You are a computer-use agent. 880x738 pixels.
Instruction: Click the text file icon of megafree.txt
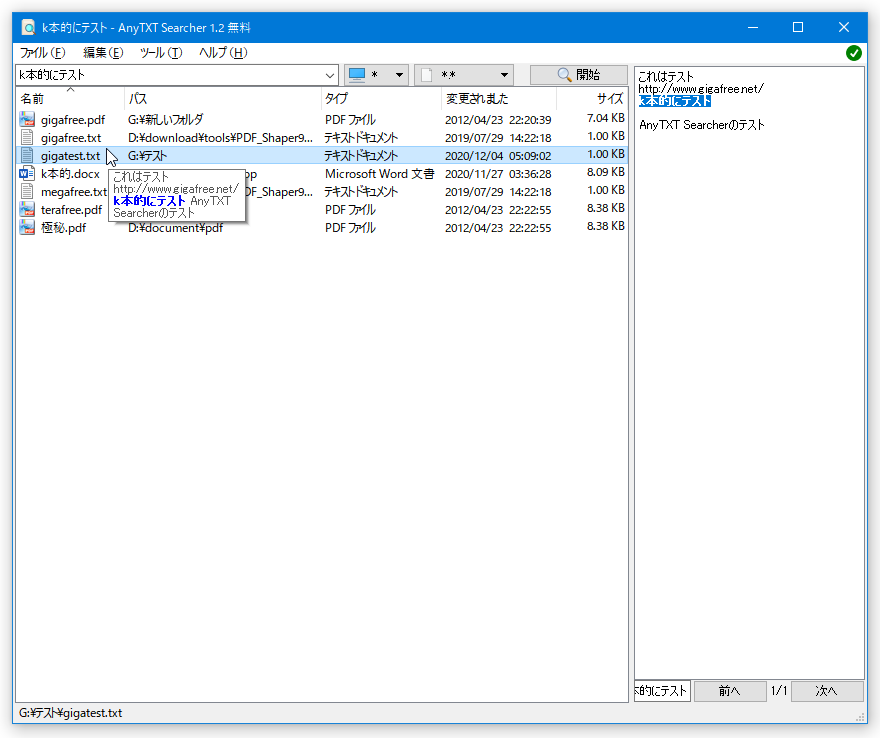[27, 191]
